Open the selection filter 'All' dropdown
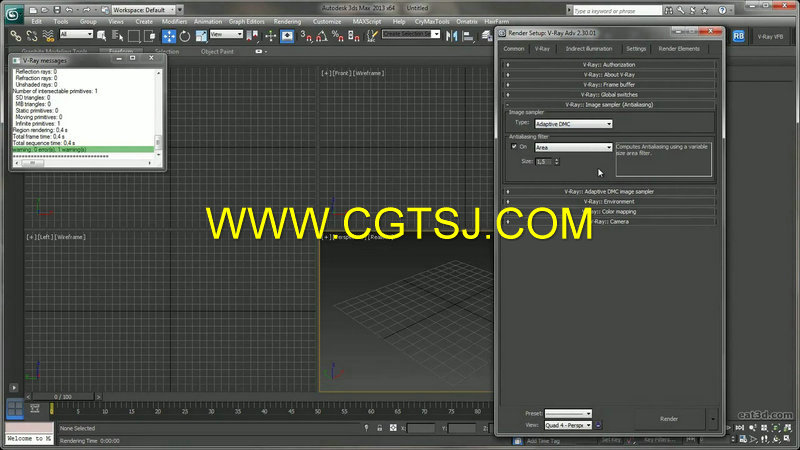800x450 pixels. 76,34
